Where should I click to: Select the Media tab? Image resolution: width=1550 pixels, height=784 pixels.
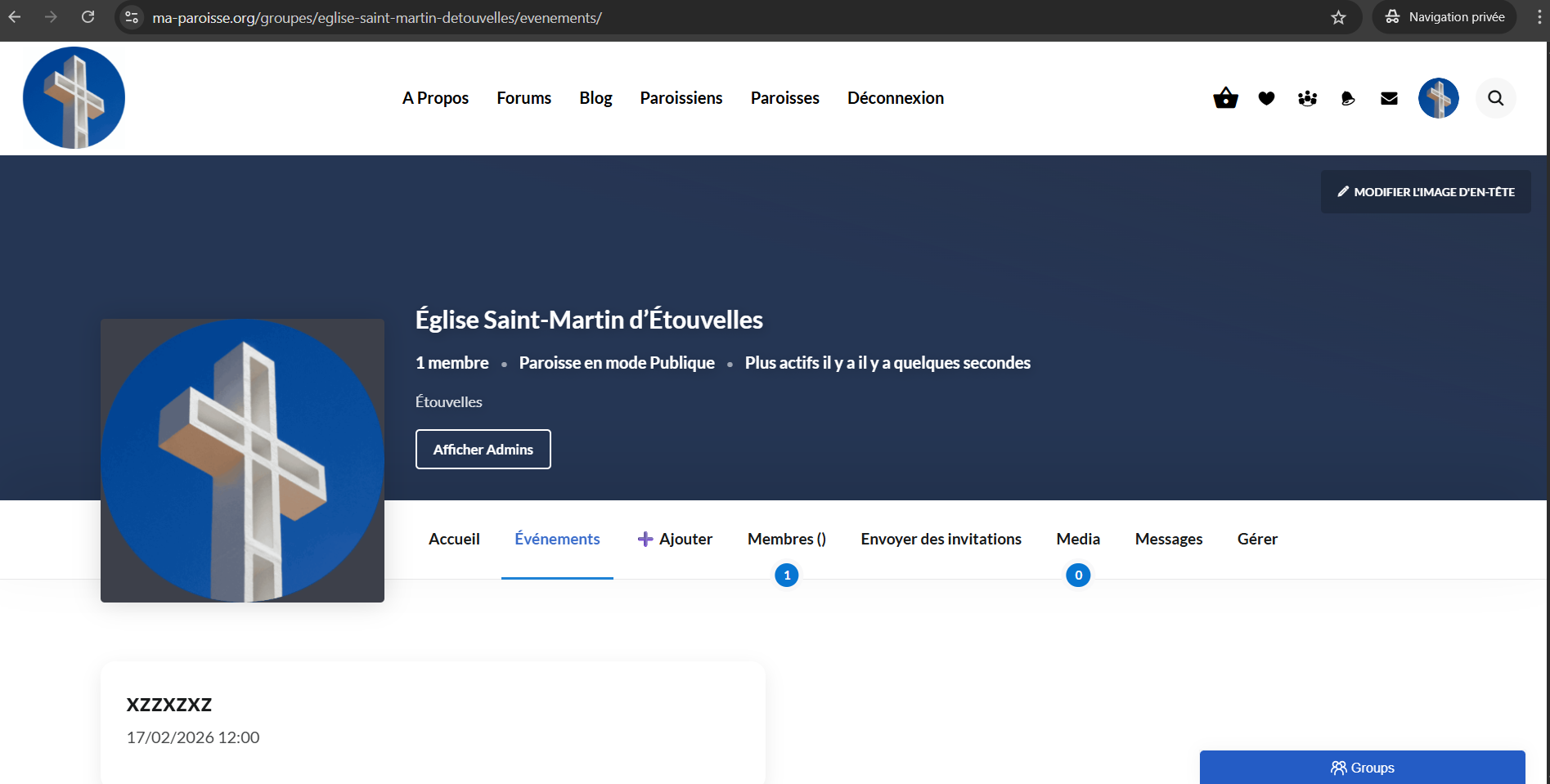pyautogui.click(x=1077, y=539)
